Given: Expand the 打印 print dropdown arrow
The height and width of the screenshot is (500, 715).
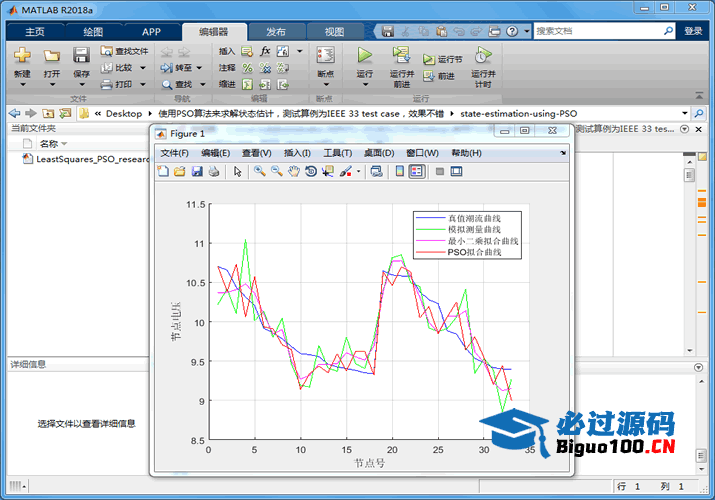Looking at the screenshot, I should (143, 84).
